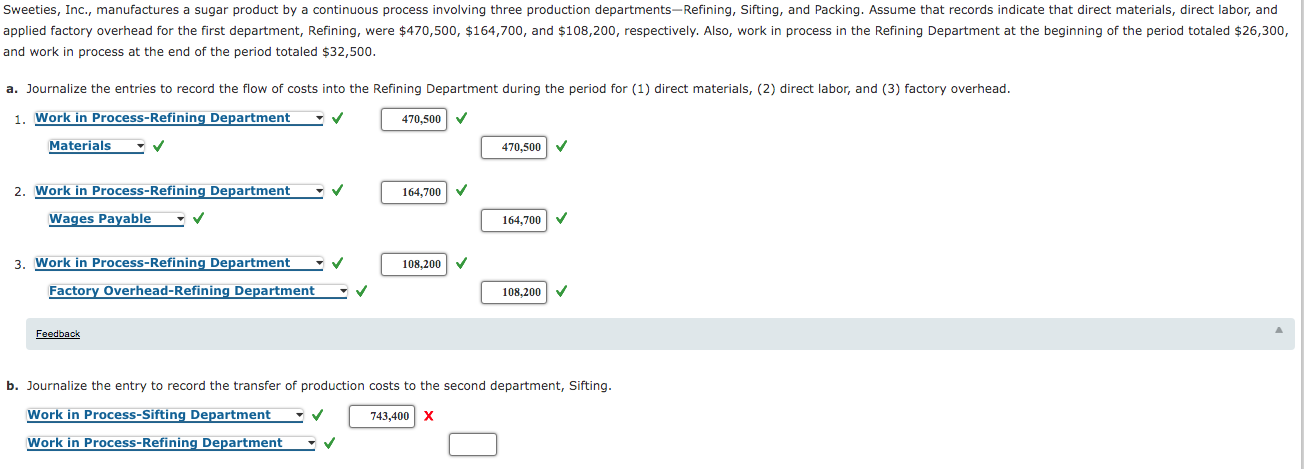Click the 470,500 debit field in entry 1
This screenshot has width=1304, height=469.
[x=414, y=119]
